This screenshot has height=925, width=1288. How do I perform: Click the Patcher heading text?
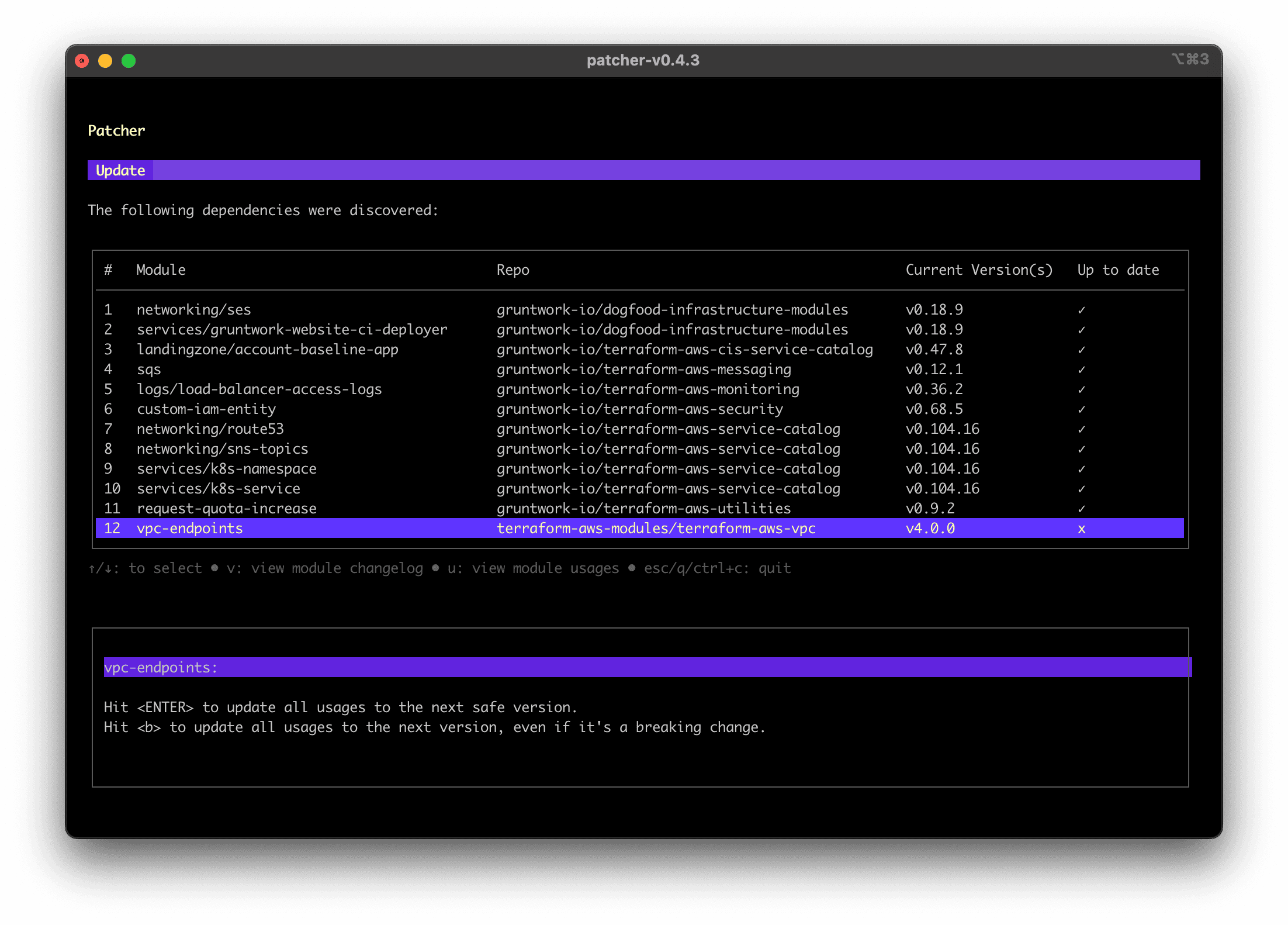116,130
